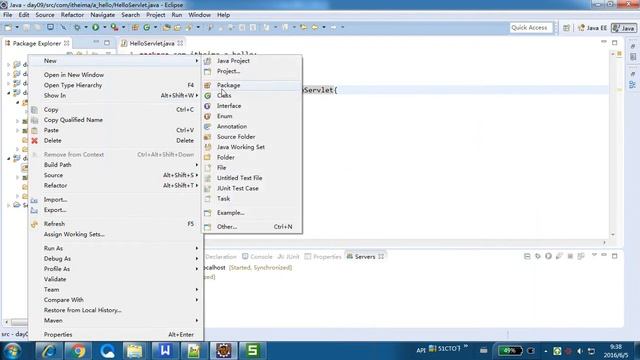Screen dimensions: 640x360
Task: Click the Enum icon in New submenu
Action: pos(208,116)
